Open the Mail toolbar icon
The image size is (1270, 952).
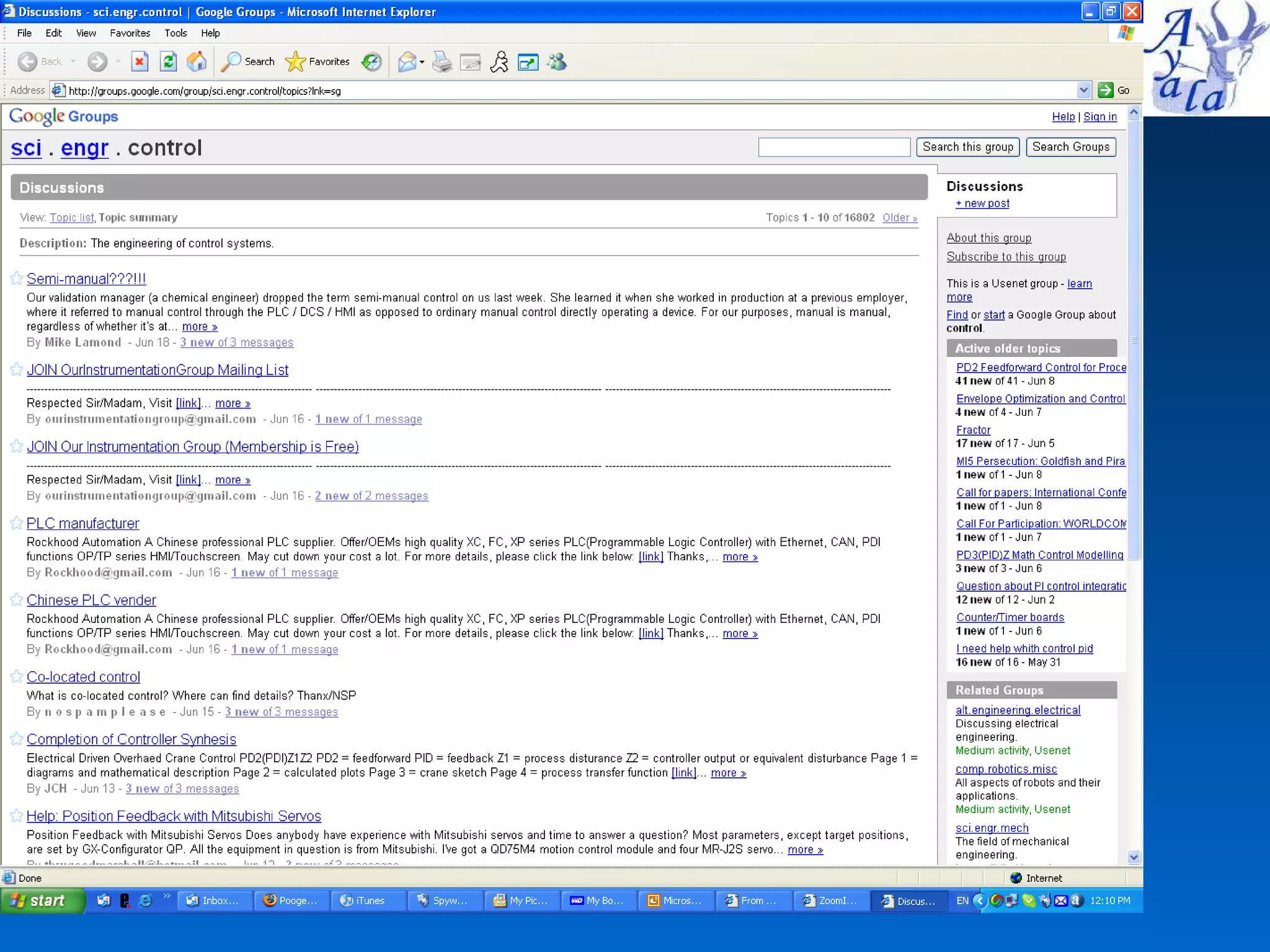(407, 61)
